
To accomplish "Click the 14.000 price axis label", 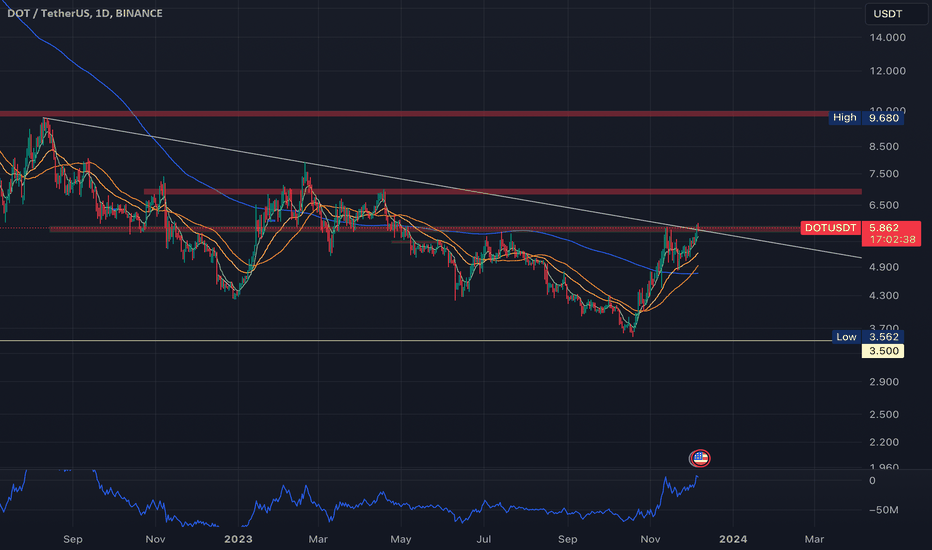I will (887, 37).
